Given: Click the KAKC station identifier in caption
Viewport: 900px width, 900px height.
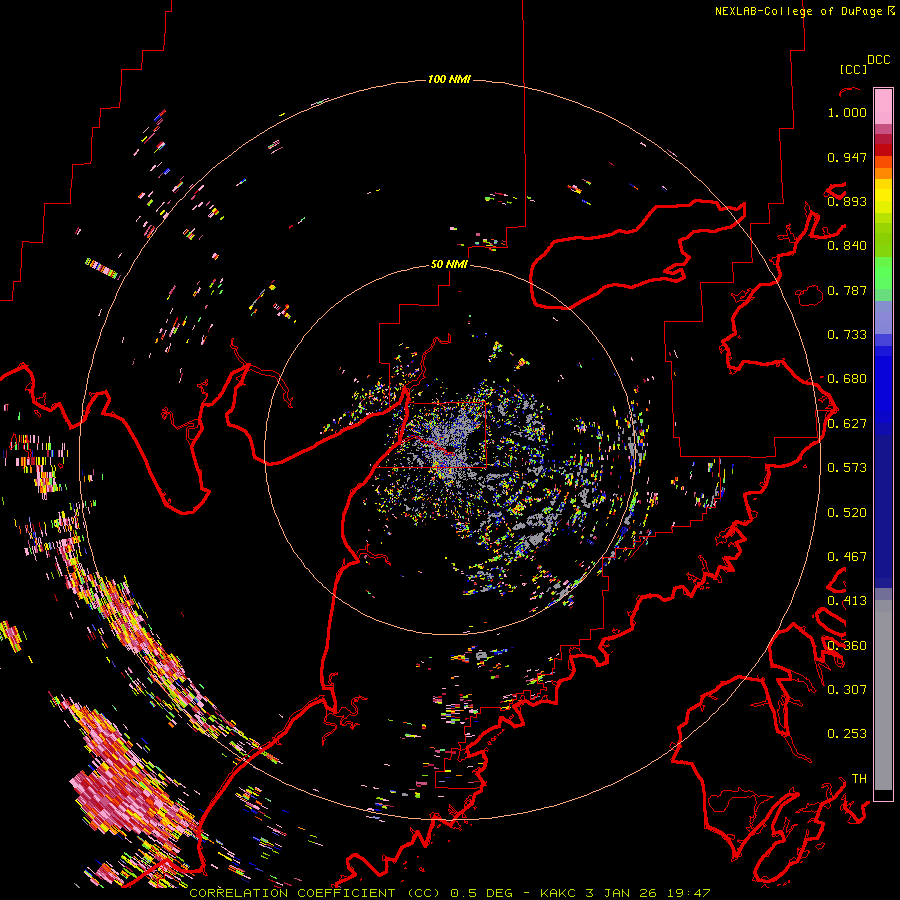Looking at the screenshot, I should (557, 893).
